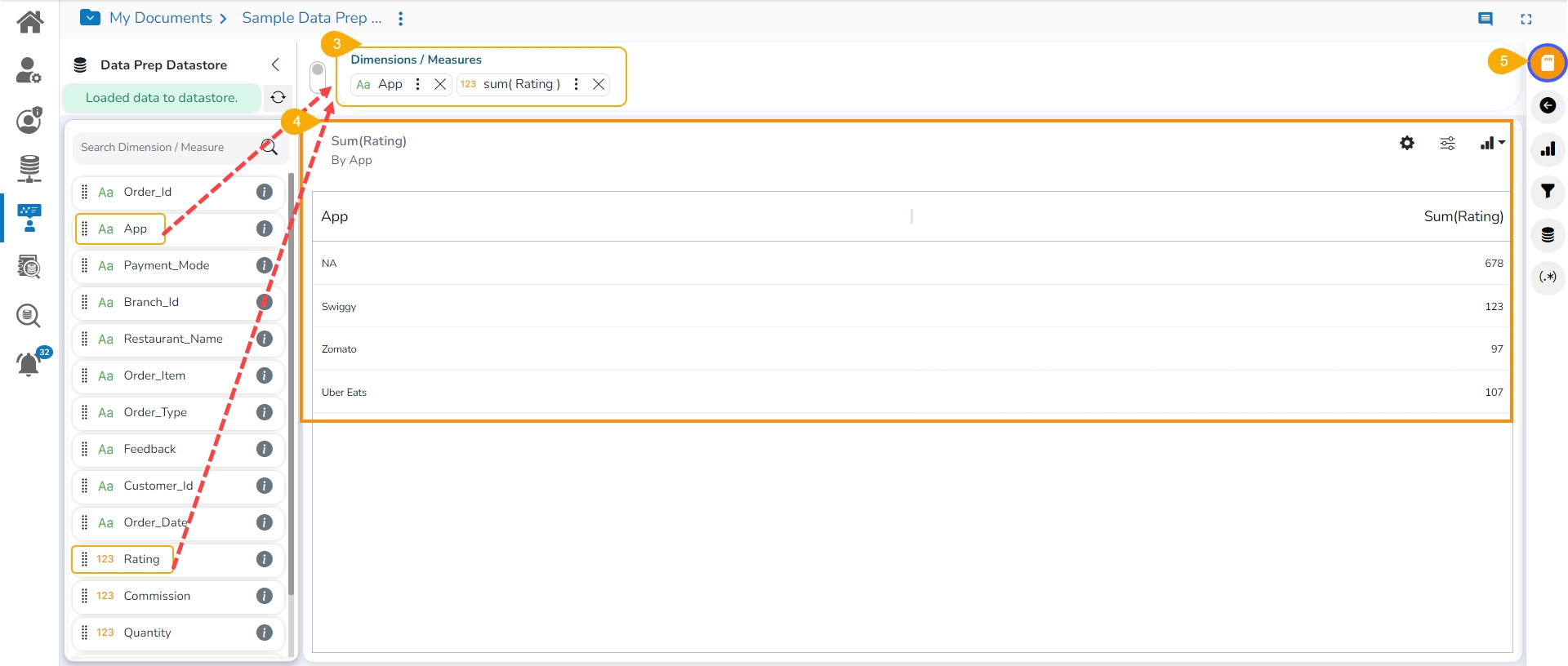Viewport: 1568px width, 666px height.
Task: Click the Search Dimension / Measure field
Action: (x=167, y=147)
